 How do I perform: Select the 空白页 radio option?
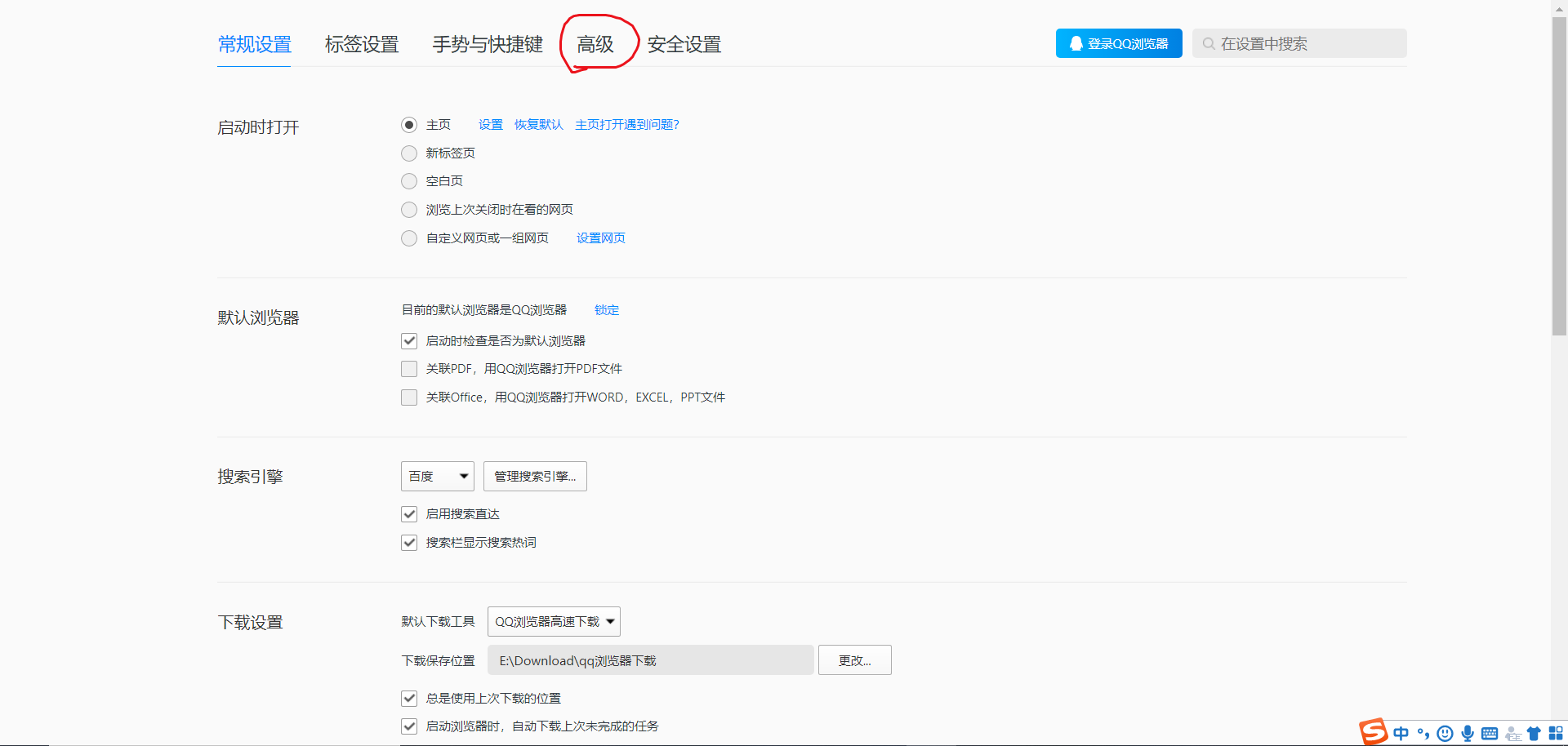[409, 181]
